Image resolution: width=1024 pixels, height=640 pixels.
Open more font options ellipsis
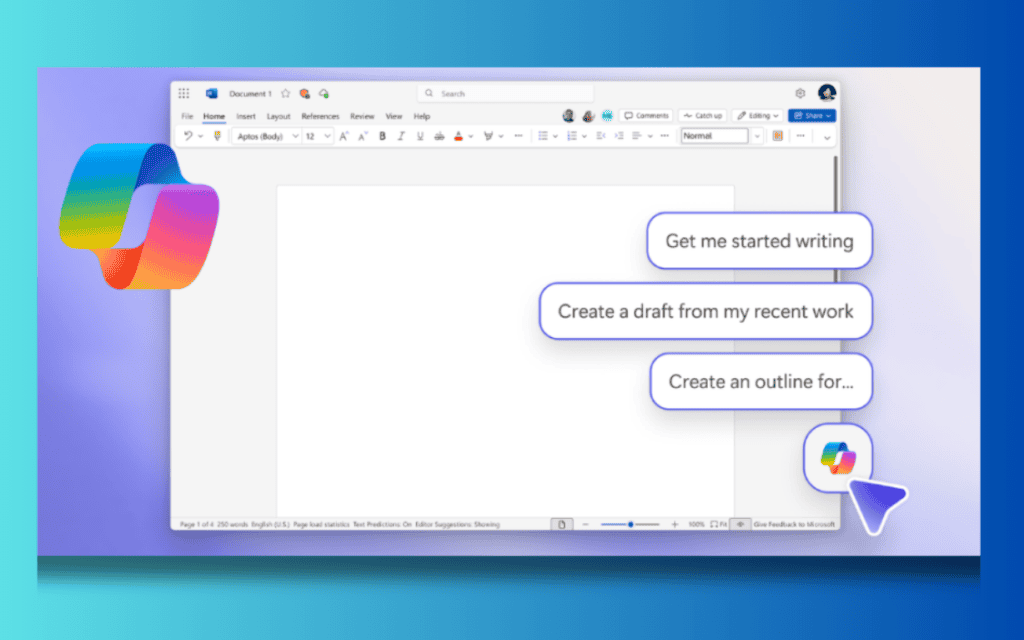[519, 136]
